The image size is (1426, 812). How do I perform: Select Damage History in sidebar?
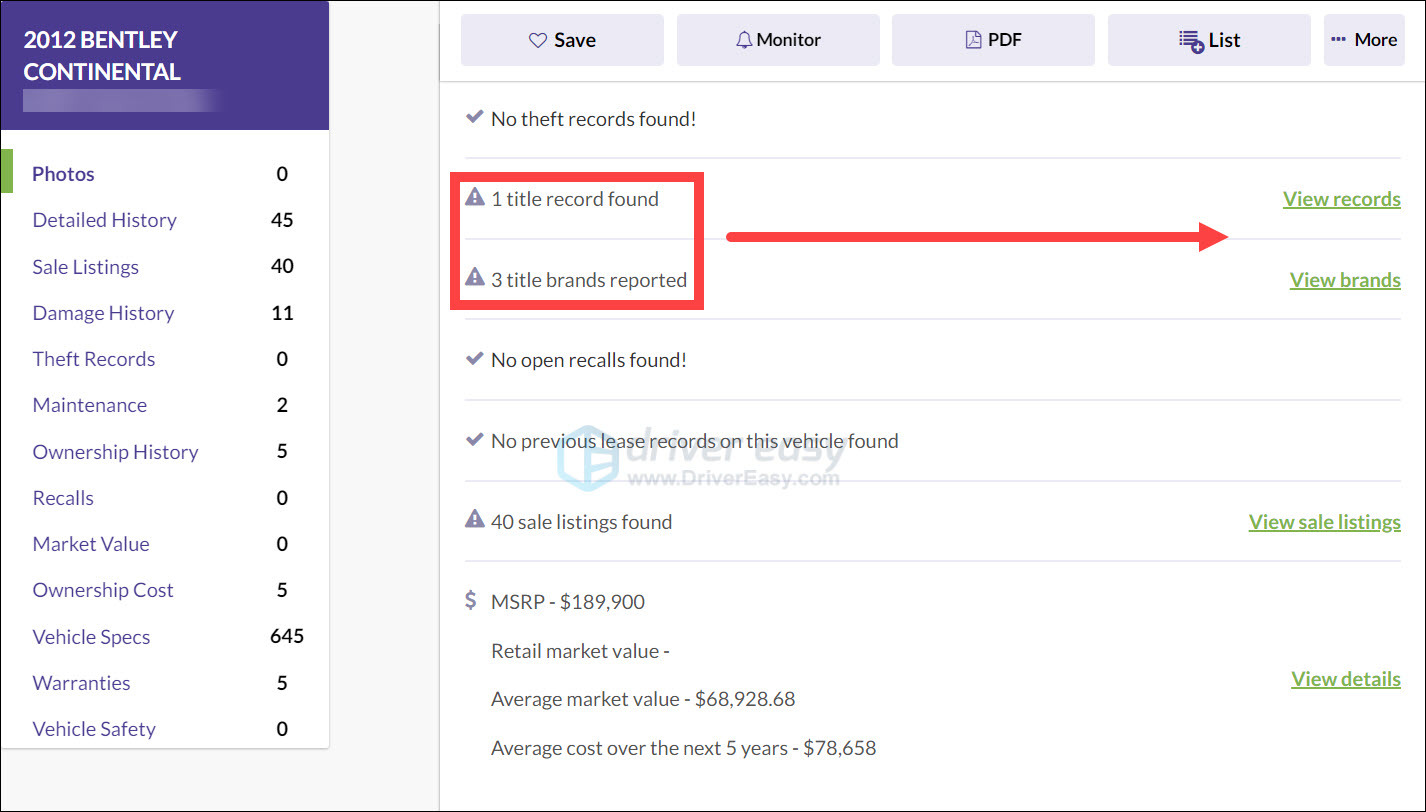[x=103, y=313]
